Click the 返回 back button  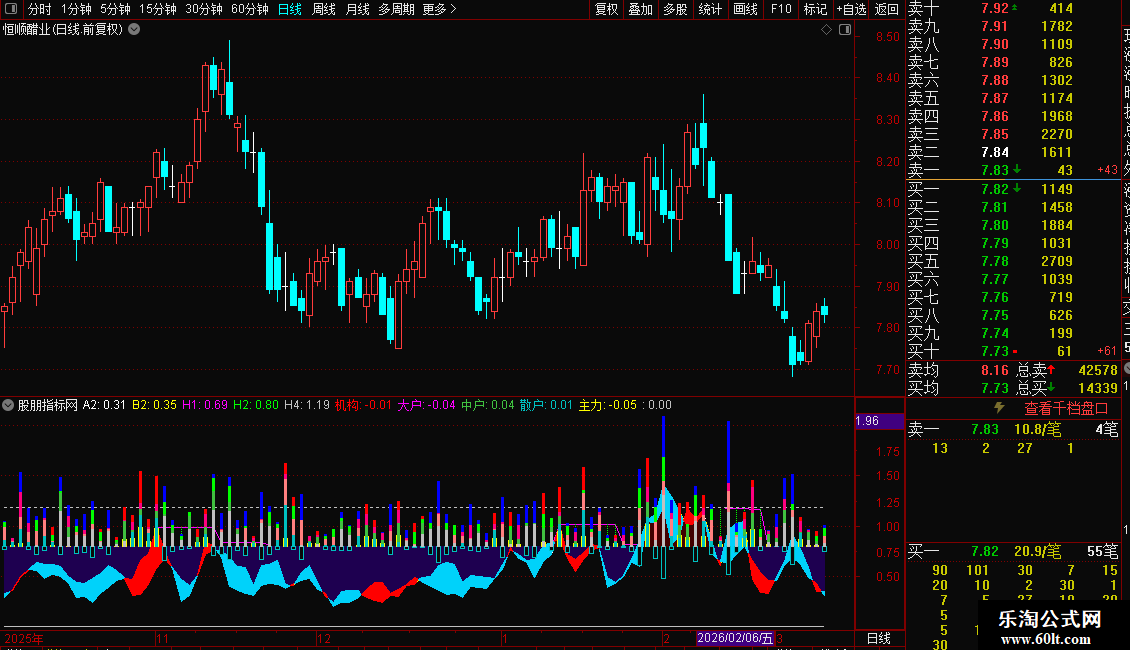tap(886, 9)
